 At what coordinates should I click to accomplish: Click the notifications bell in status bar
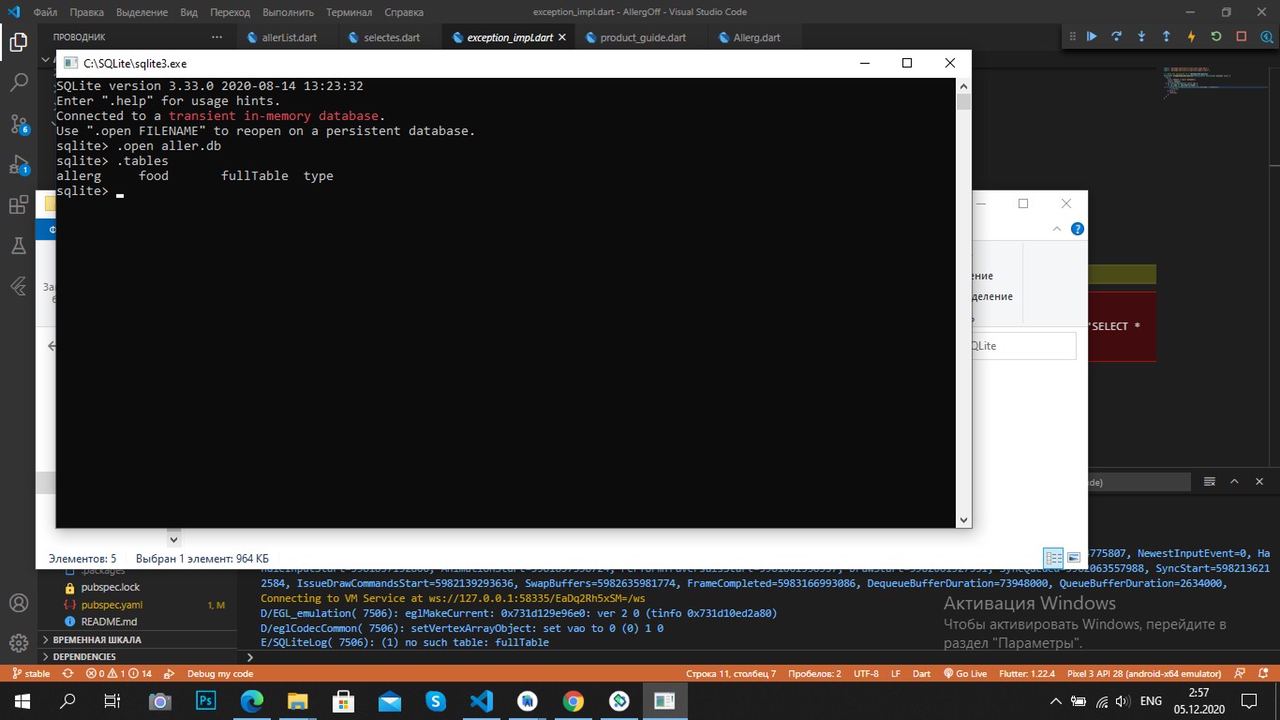coord(1264,674)
